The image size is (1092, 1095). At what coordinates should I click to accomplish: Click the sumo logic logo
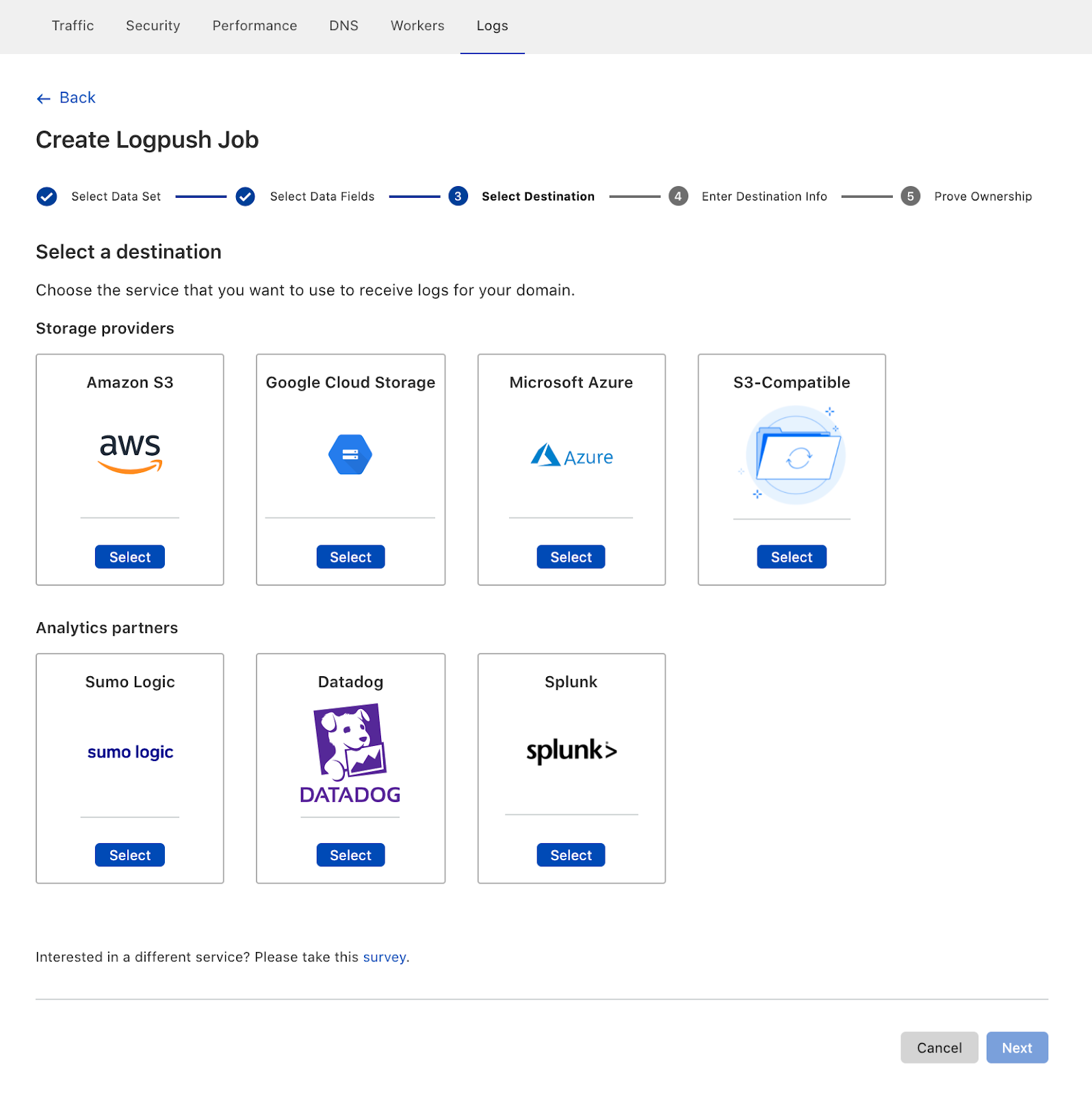click(x=130, y=752)
